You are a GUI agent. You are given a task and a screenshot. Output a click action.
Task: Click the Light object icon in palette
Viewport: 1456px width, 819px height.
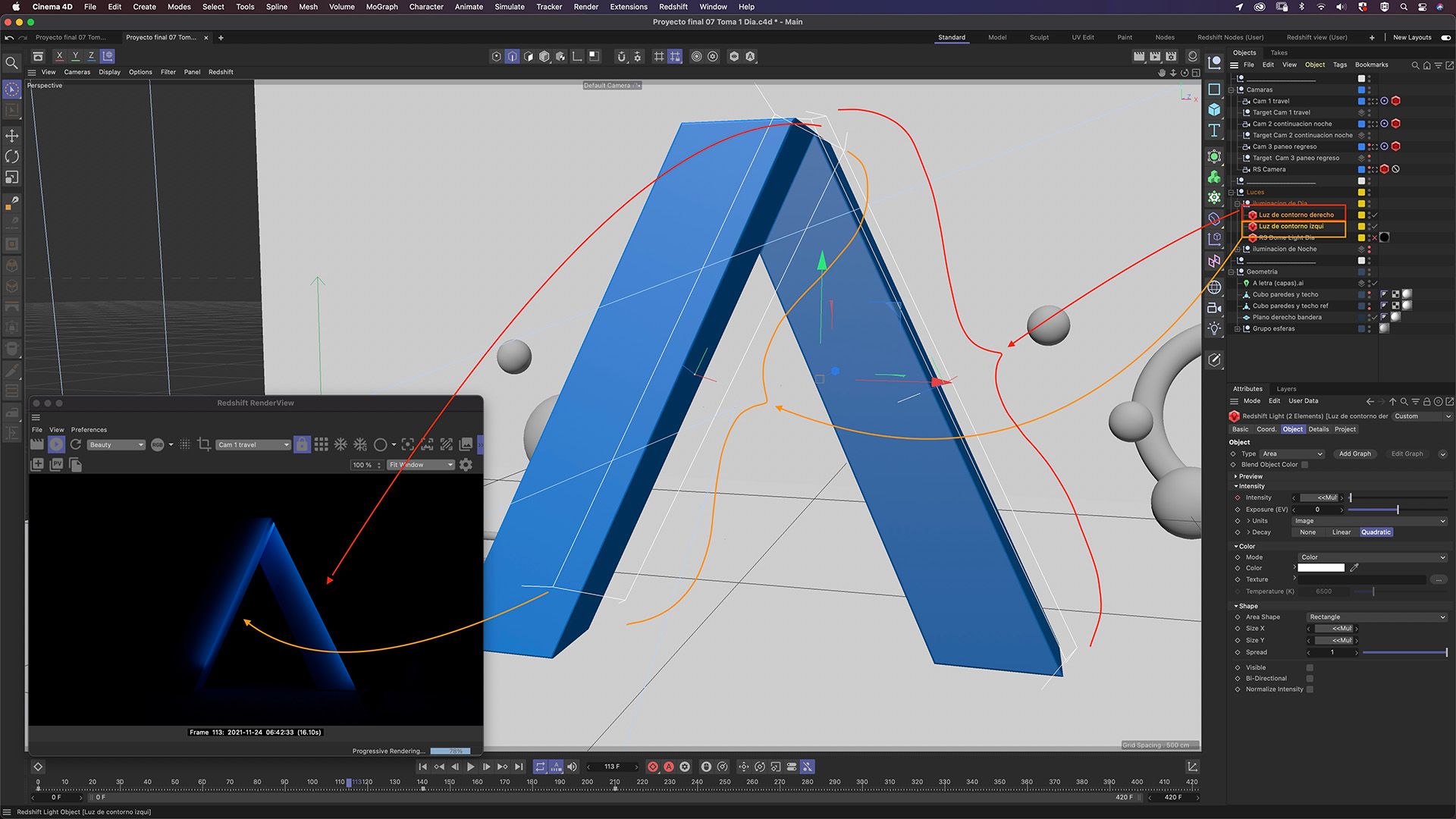pyautogui.click(x=1214, y=328)
